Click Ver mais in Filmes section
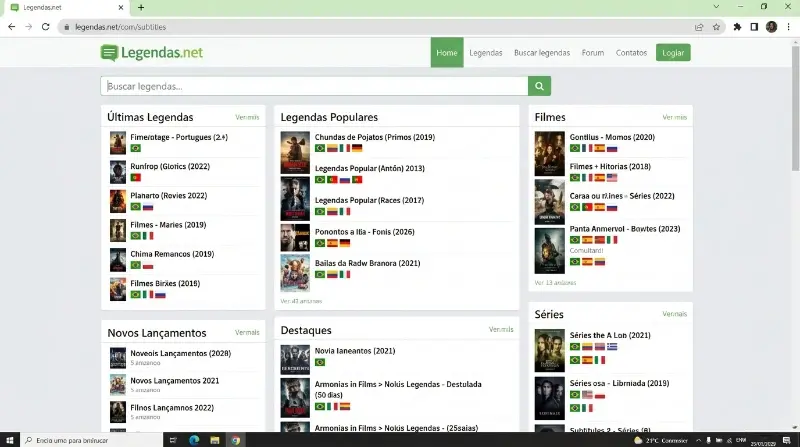 click(674, 117)
